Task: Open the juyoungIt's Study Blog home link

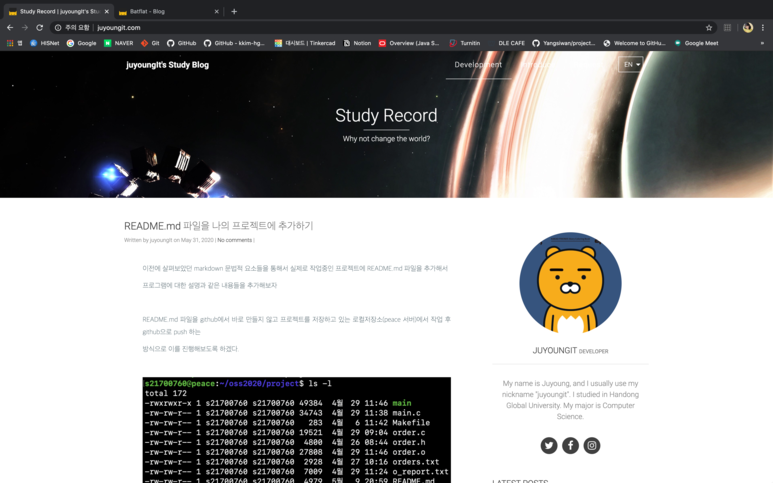Action: pos(167,65)
